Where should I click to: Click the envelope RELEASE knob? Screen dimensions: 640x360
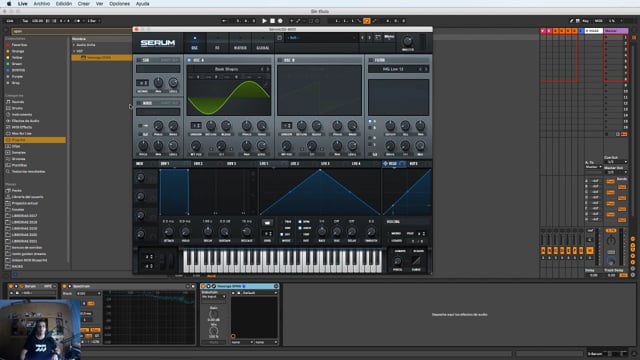[x=247, y=232]
